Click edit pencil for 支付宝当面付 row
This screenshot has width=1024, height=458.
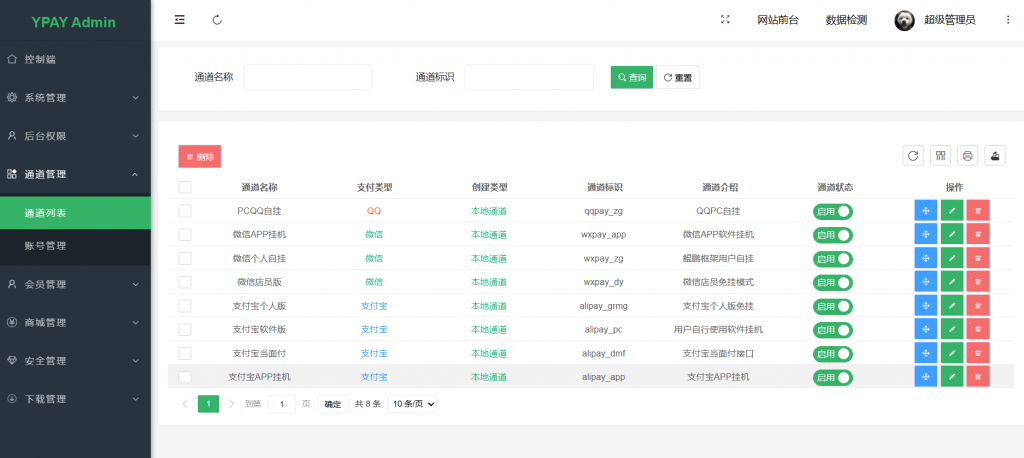tap(952, 353)
